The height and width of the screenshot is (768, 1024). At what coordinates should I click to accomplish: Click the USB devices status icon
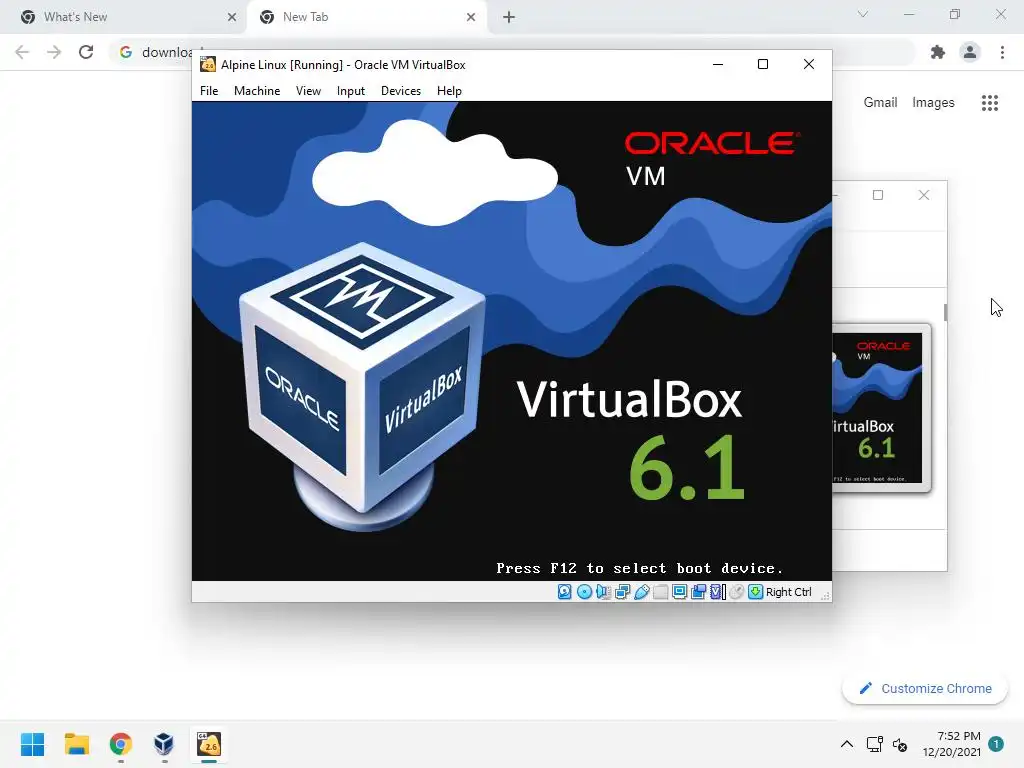tap(642, 592)
